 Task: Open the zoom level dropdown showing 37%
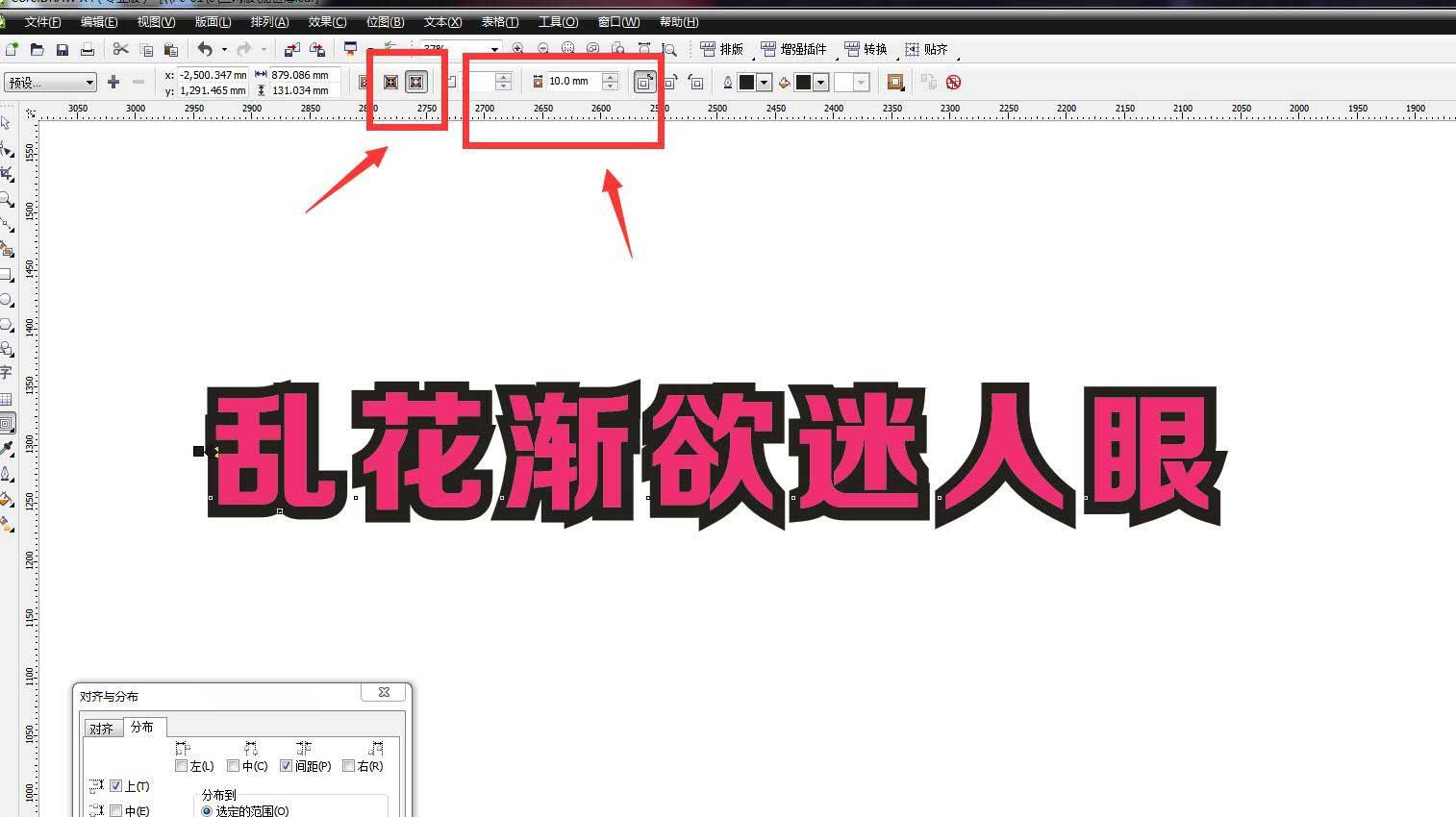point(492,48)
